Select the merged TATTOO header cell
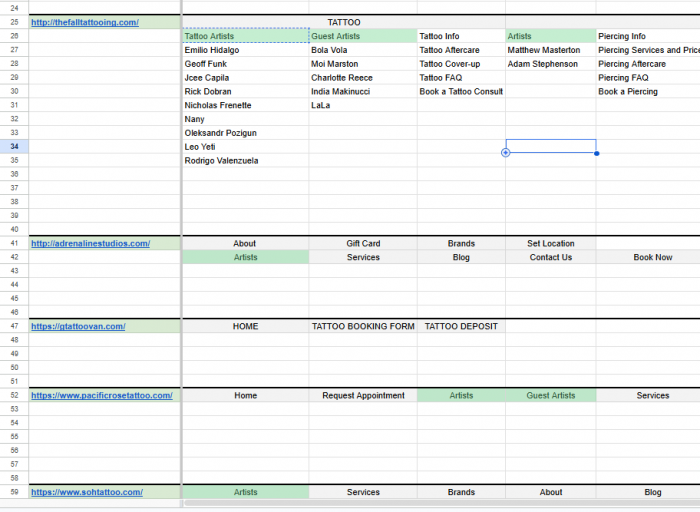Screen dimensions: 700x512 [x=344, y=22]
